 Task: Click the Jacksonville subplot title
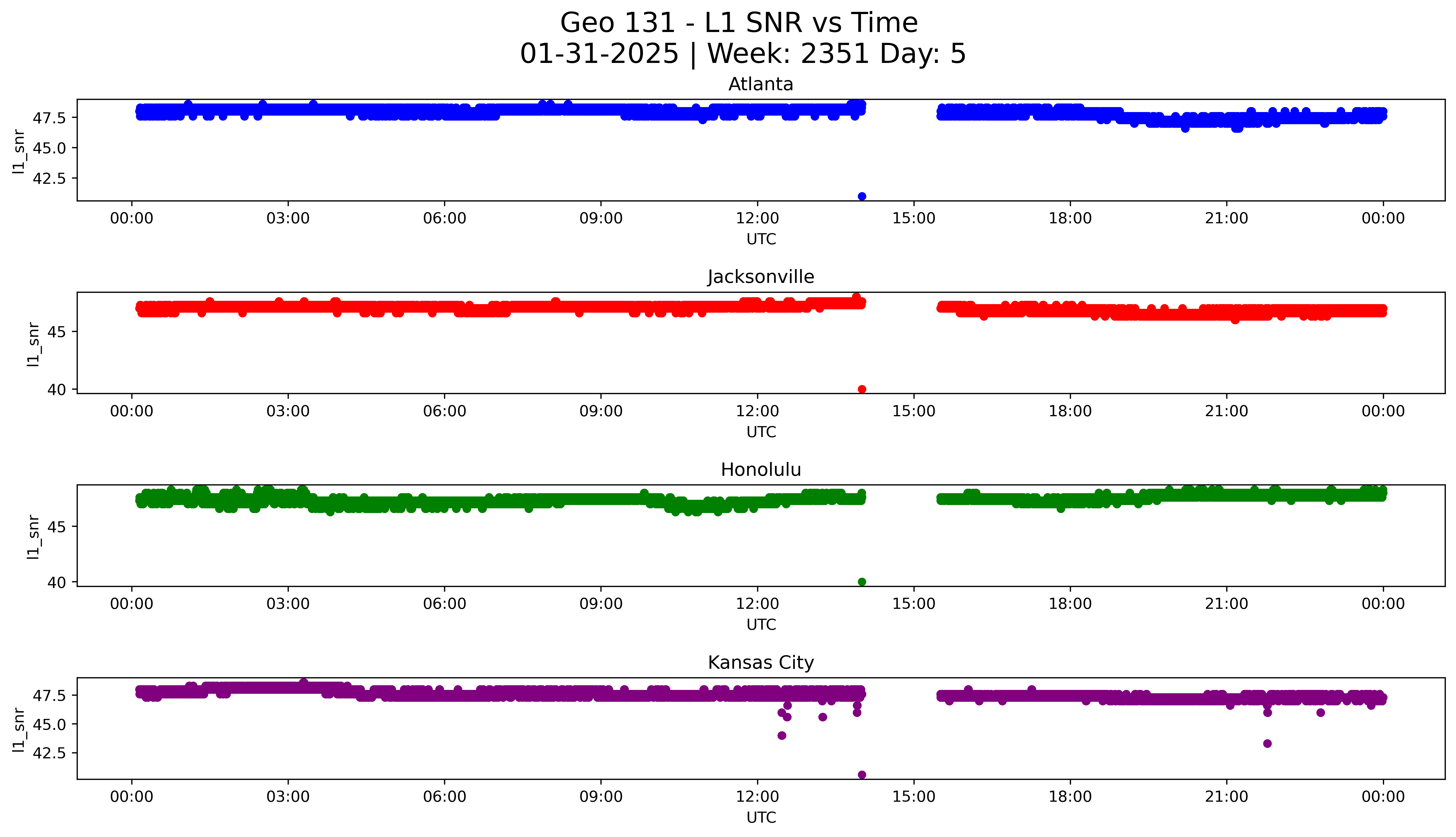click(760, 277)
